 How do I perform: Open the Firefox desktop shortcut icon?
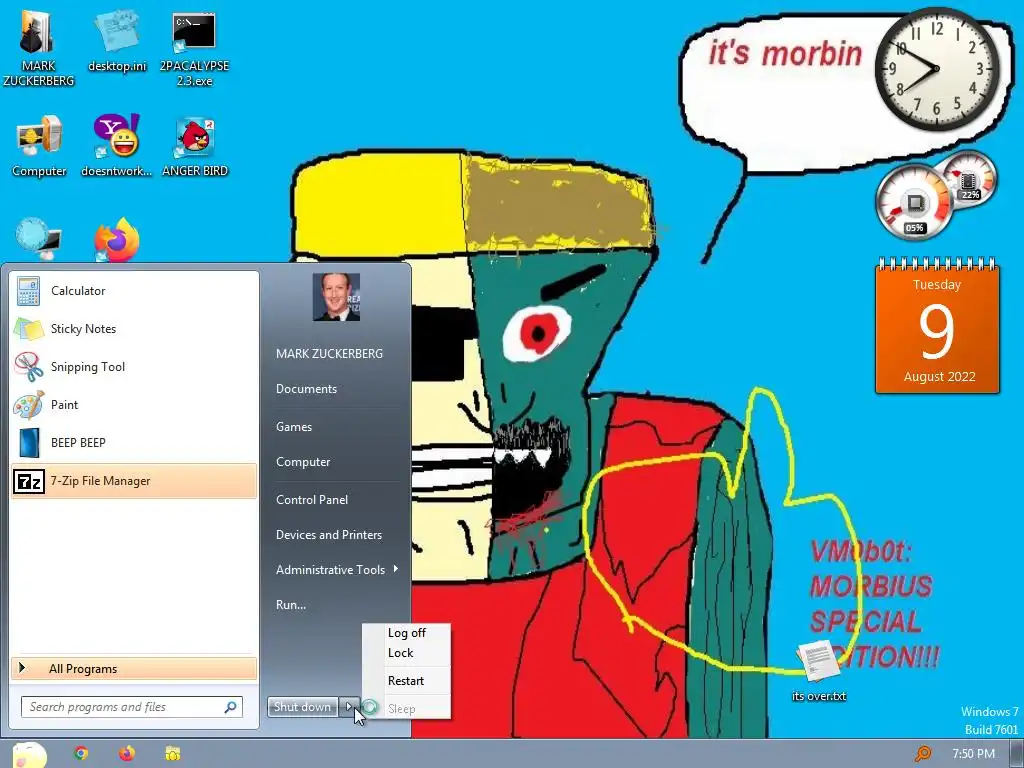point(118,240)
